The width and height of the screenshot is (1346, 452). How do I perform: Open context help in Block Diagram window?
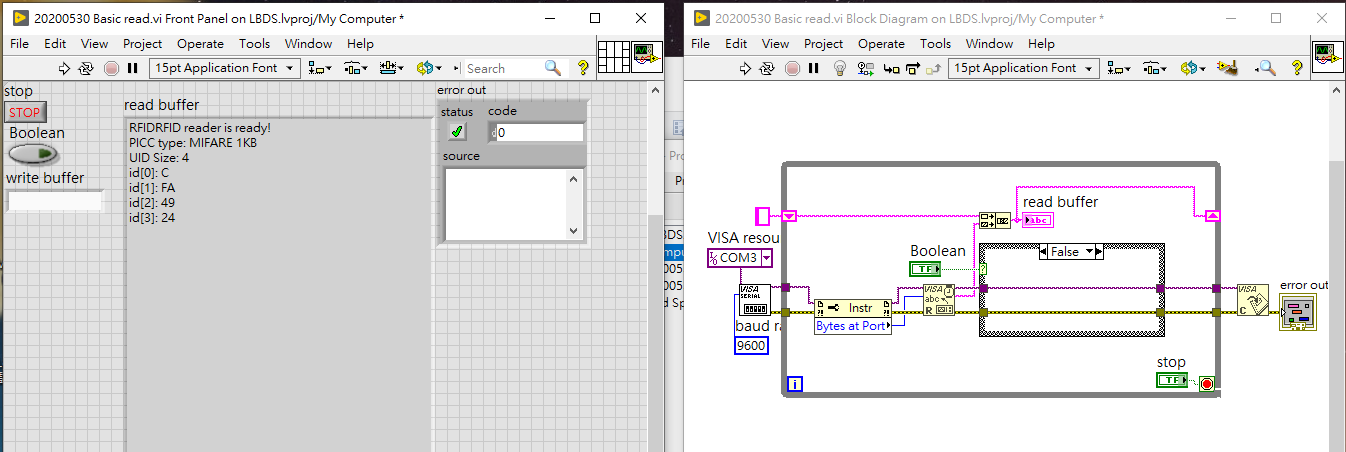[x=1297, y=68]
